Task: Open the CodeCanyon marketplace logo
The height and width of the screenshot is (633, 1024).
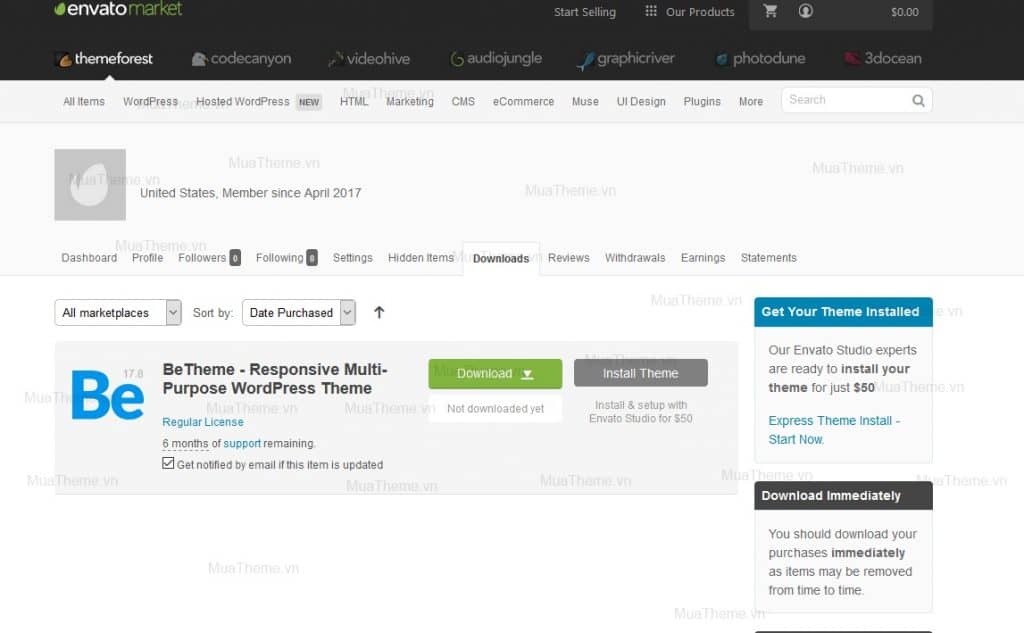Action: pyautogui.click(x=241, y=59)
